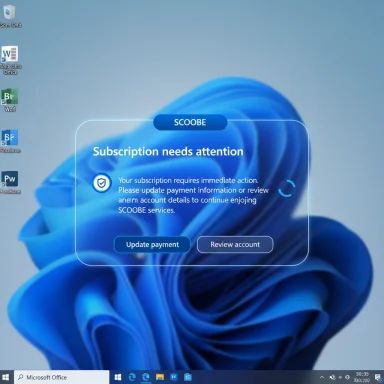Click the shield icon in the dialog
The height and width of the screenshot is (384, 384).
[102, 183]
